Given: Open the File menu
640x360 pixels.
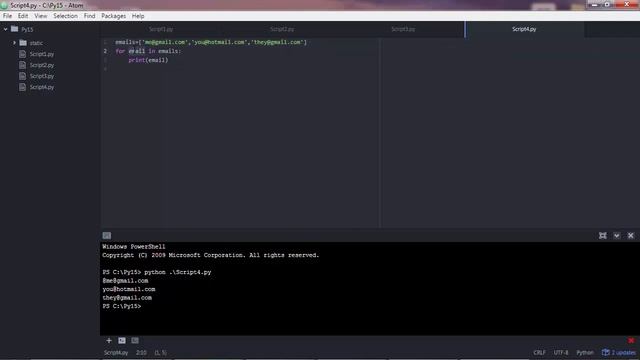Looking at the screenshot, I should [7, 16].
